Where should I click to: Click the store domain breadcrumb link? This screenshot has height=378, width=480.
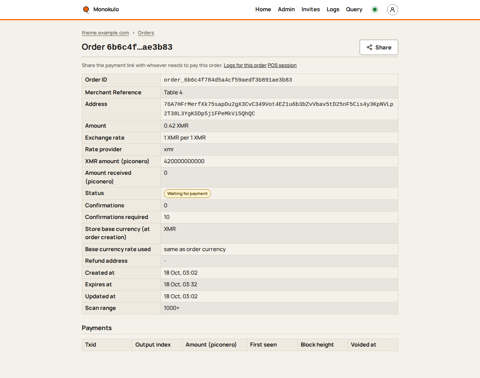click(105, 33)
